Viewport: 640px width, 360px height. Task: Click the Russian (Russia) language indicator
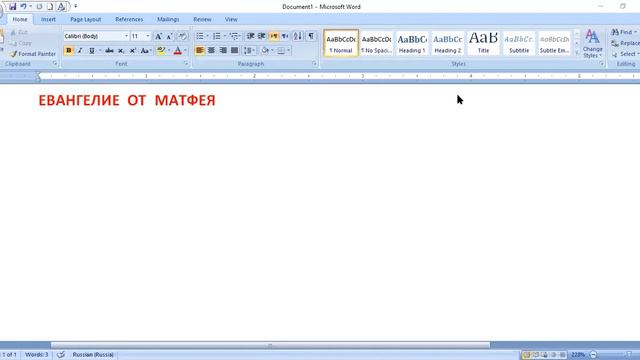(x=93, y=355)
